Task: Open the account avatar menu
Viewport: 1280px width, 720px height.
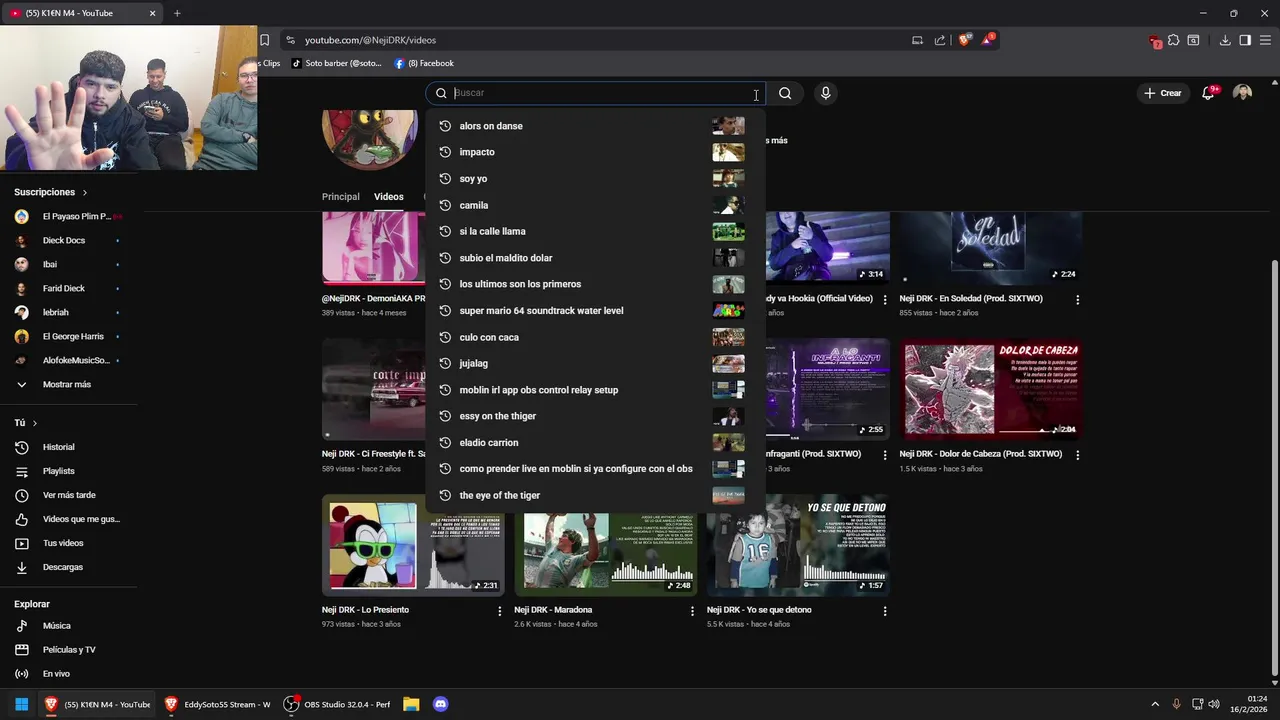Action: (1242, 93)
